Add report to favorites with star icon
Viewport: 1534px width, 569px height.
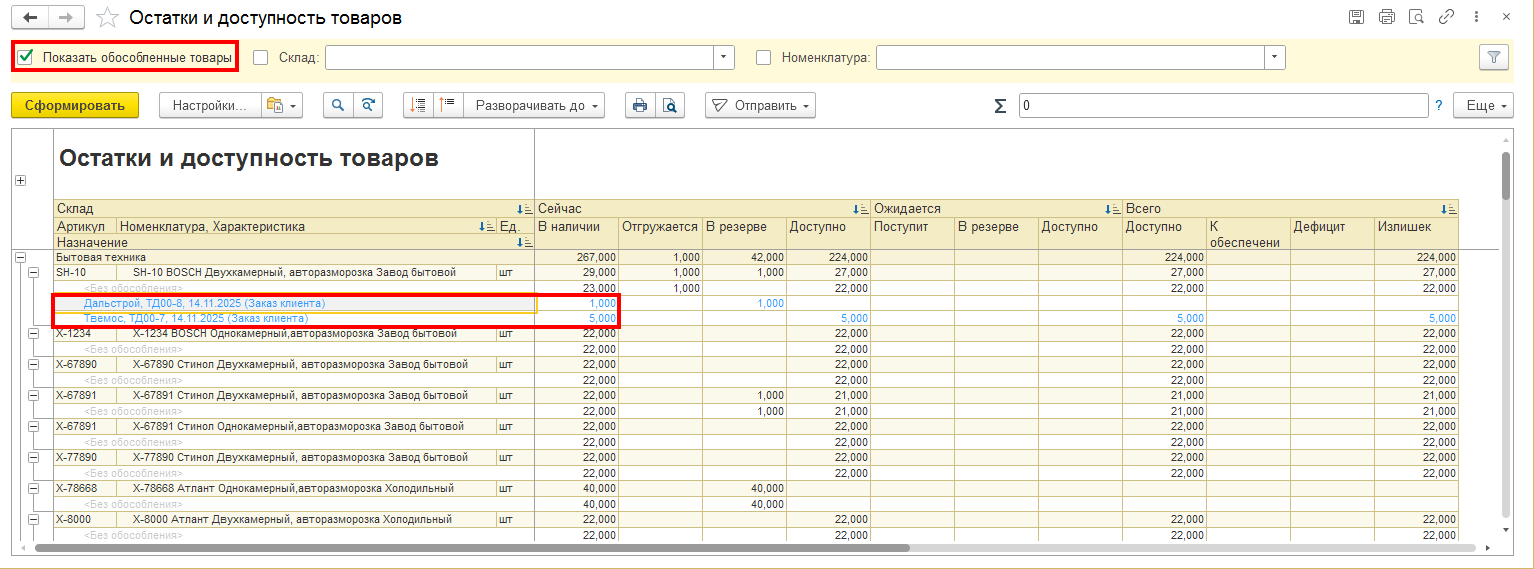click(107, 18)
